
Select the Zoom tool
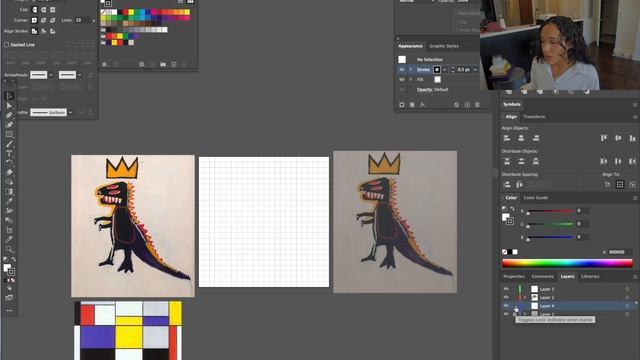tap(9, 249)
